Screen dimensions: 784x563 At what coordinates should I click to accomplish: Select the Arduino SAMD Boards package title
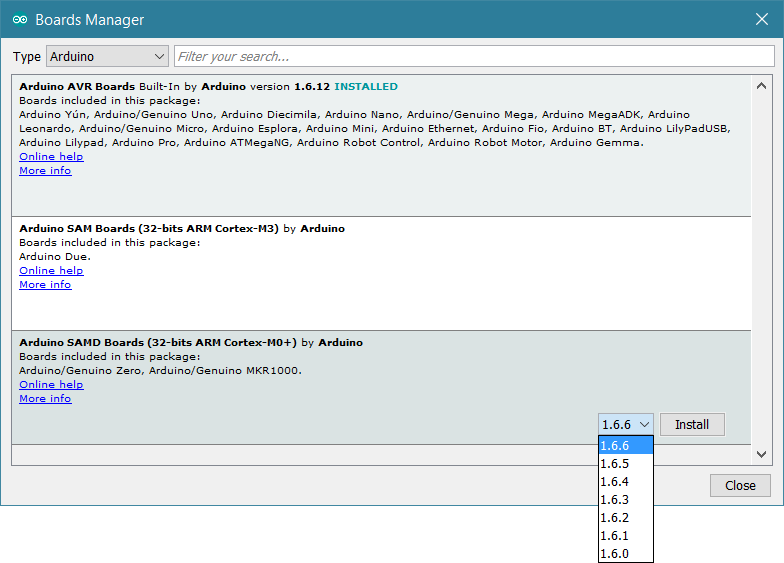point(158,342)
